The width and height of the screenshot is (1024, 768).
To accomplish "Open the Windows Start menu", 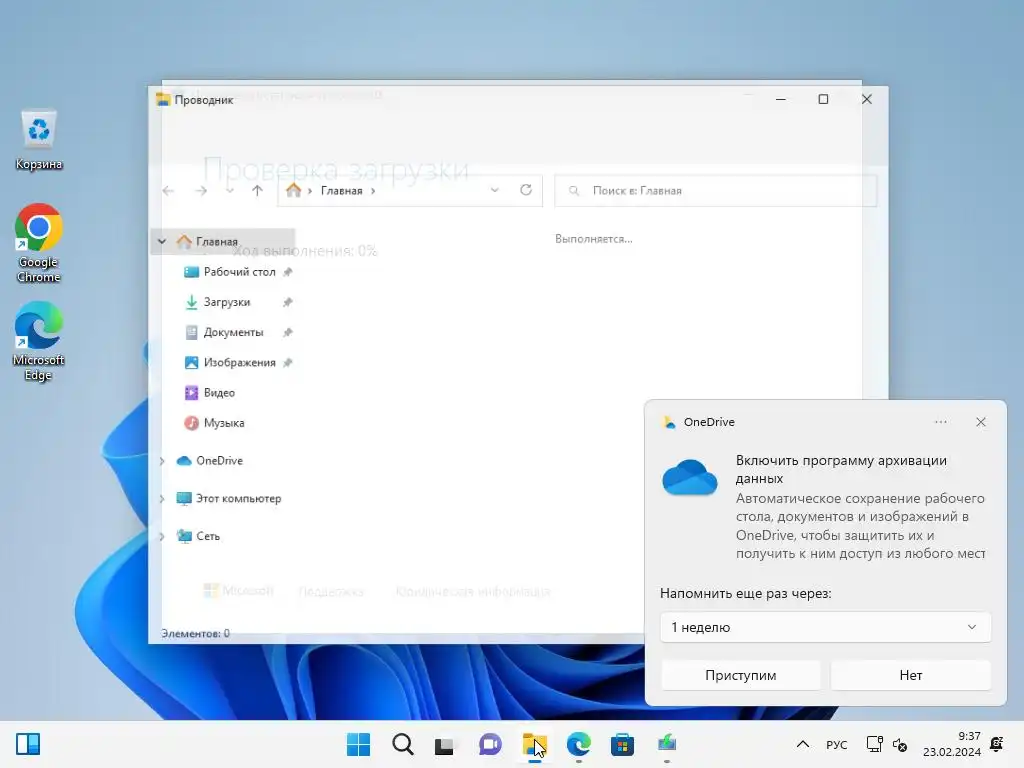I will point(358,744).
